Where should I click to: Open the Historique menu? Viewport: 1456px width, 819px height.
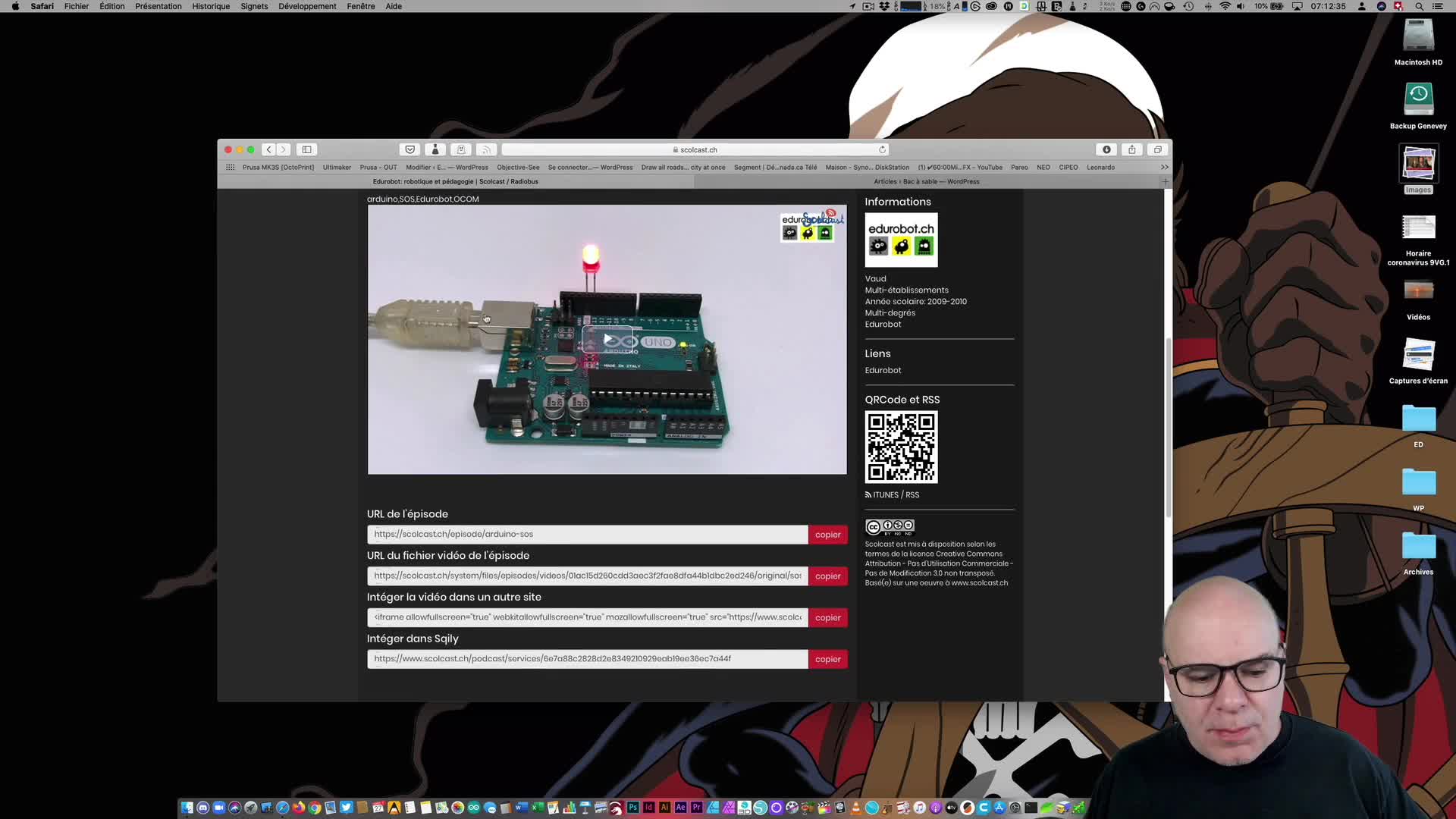pyautogui.click(x=211, y=6)
